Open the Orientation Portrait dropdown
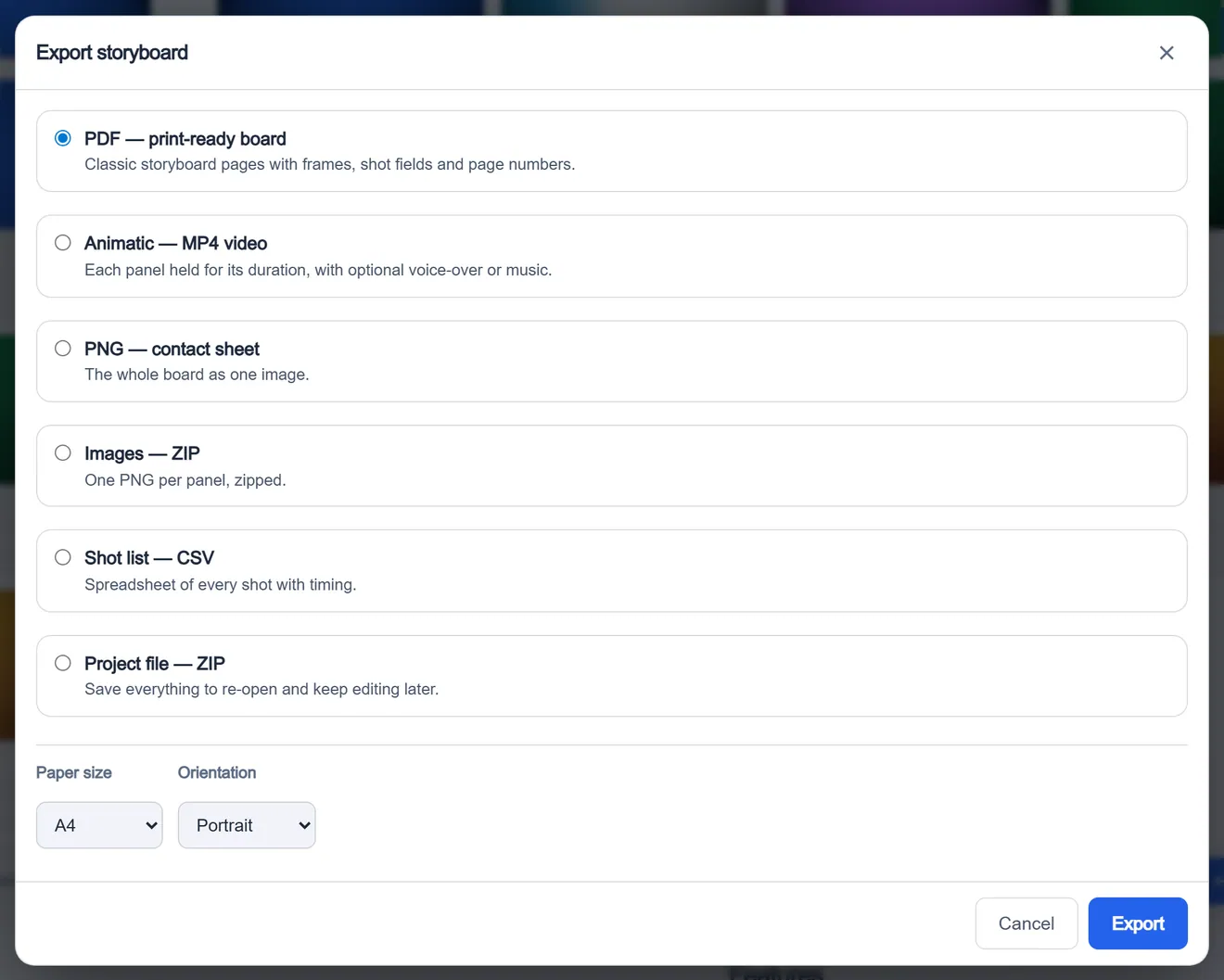The height and width of the screenshot is (980, 1224). pos(247,825)
